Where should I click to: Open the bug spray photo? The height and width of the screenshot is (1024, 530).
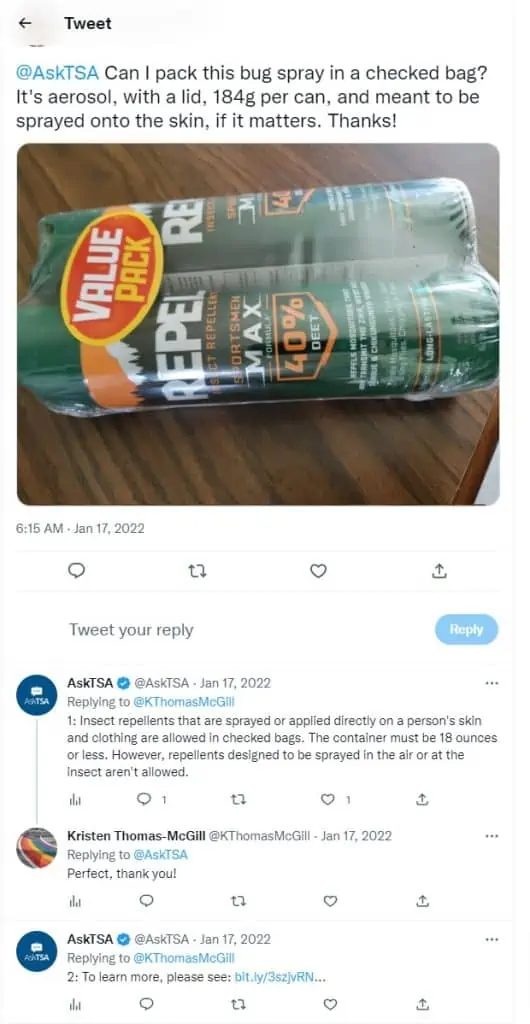(x=258, y=324)
